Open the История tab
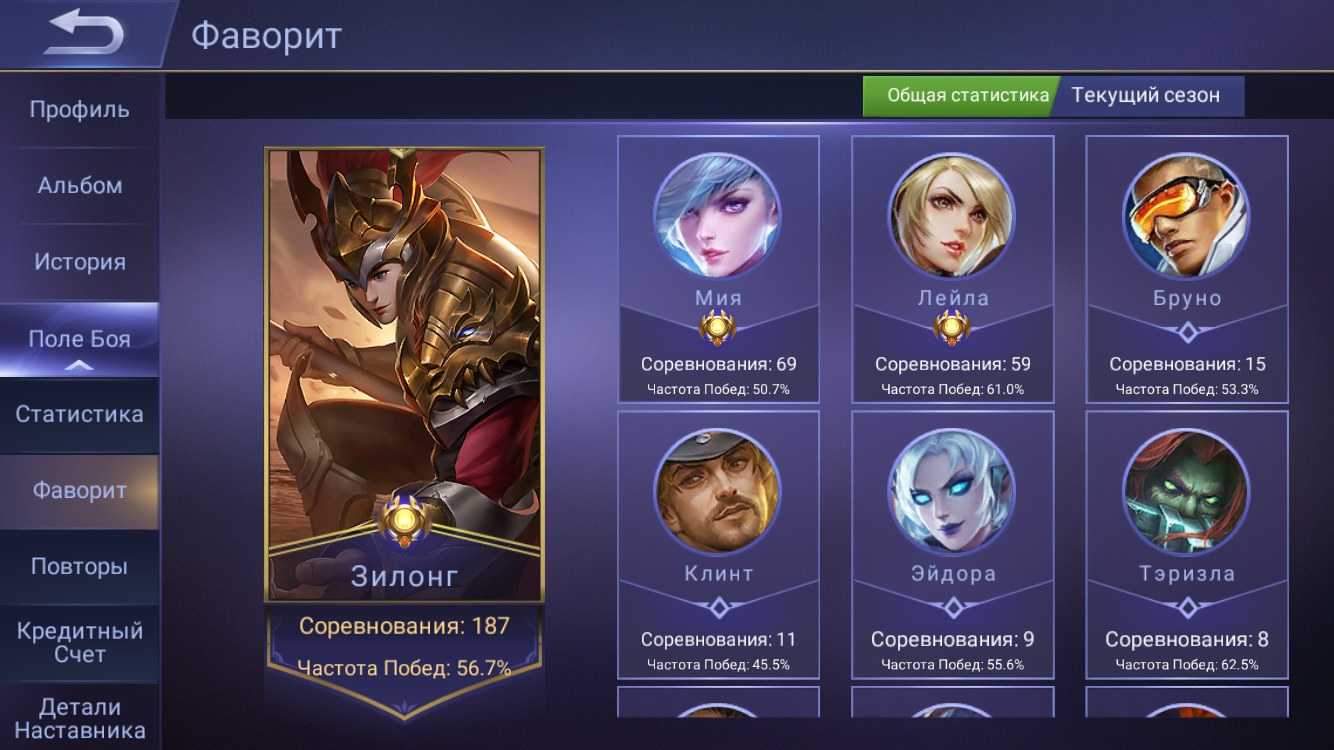This screenshot has height=750, width=1334. pyautogui.click(x=79, y=262)
